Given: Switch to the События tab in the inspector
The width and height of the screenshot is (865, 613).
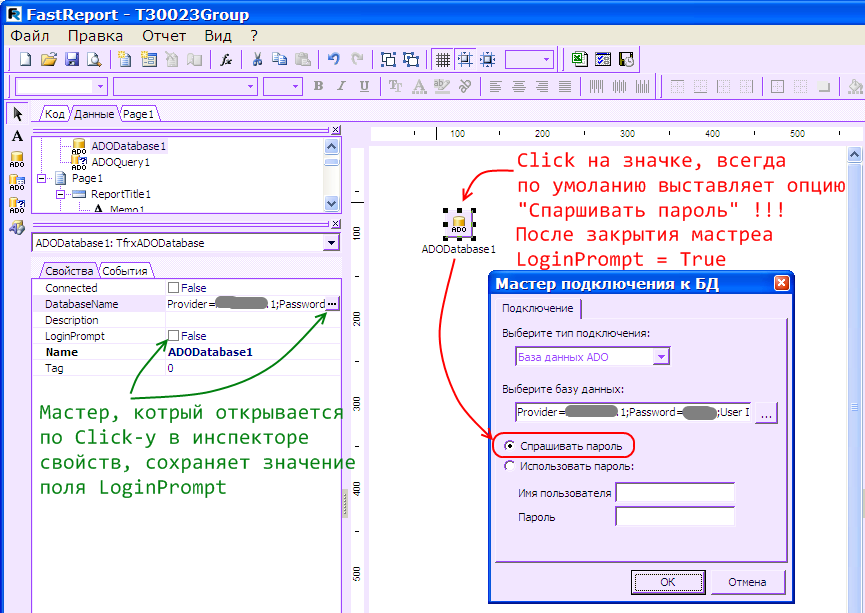Looking at the screenshot, I should (125, 271).
